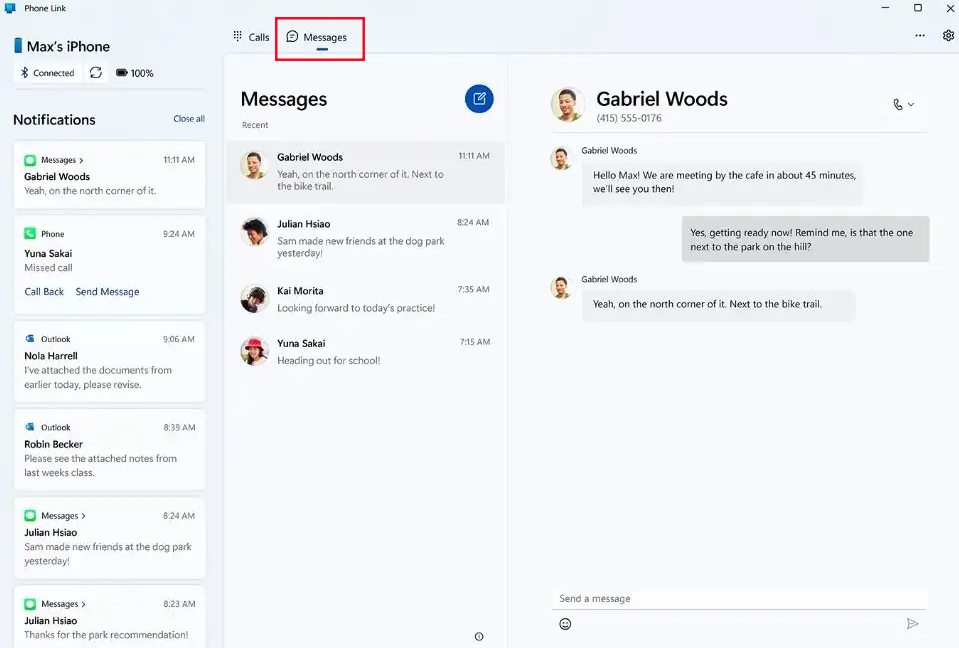Send a message to Yuna Sakai
Screen dimensions: 959x648
point(106,291)
